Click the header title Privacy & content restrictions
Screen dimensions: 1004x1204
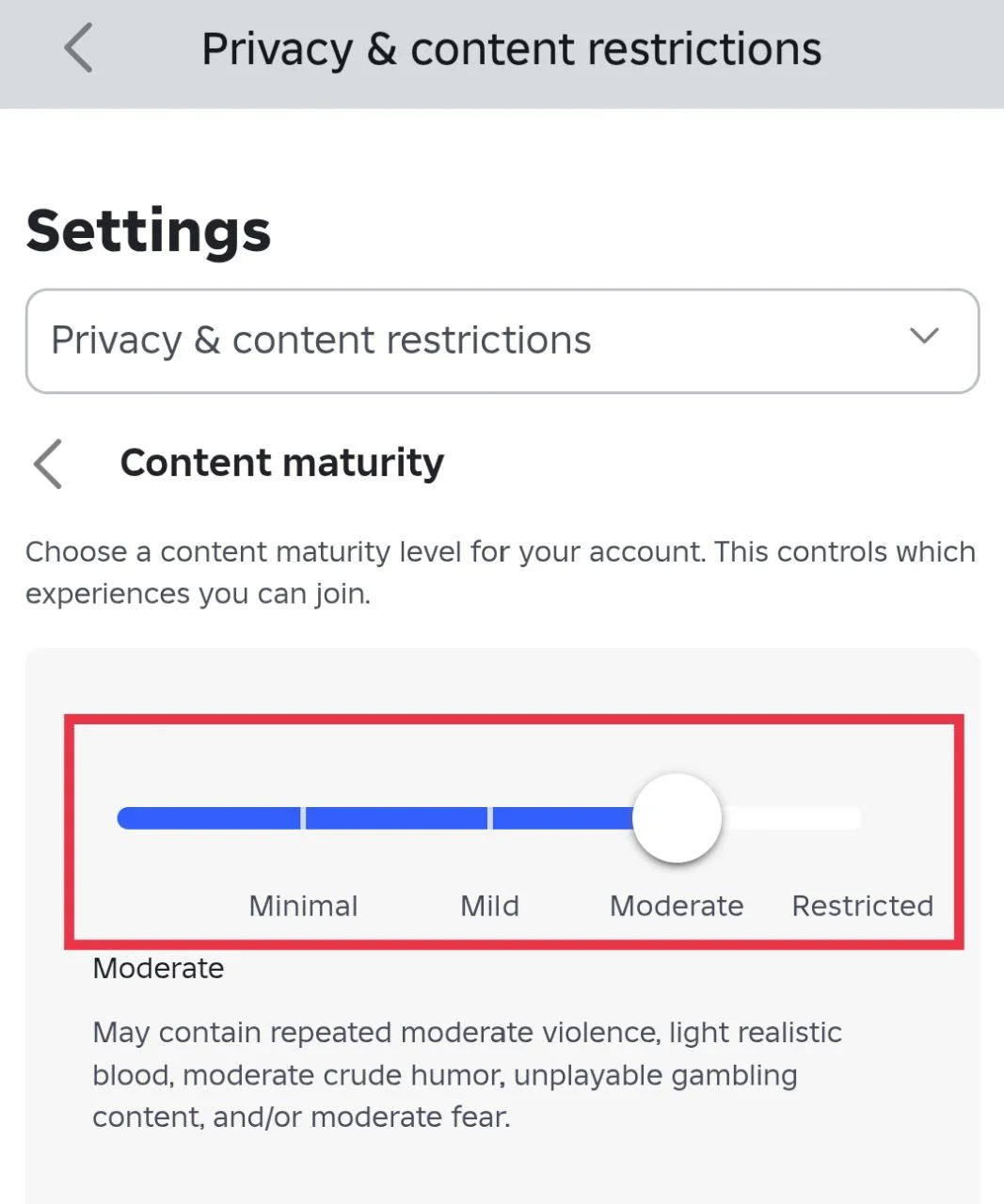coord(511,49)
